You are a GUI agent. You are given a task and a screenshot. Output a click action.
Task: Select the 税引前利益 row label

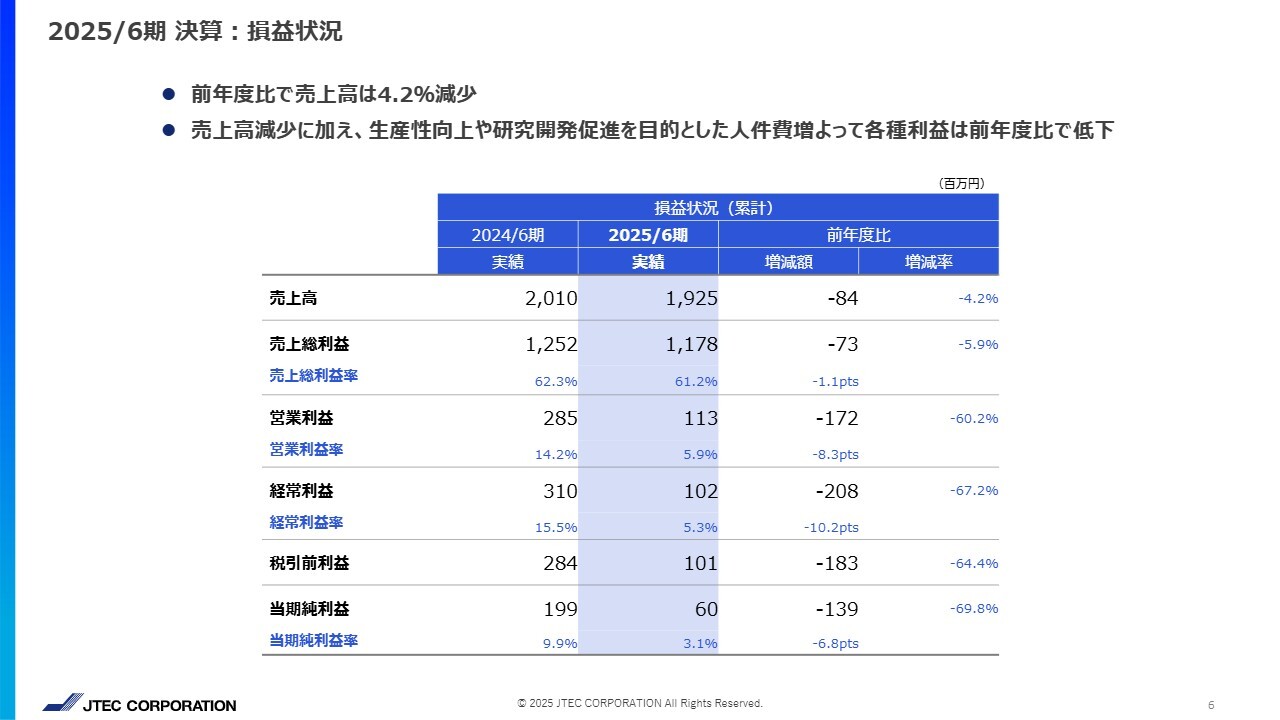[x=310, y=563]
